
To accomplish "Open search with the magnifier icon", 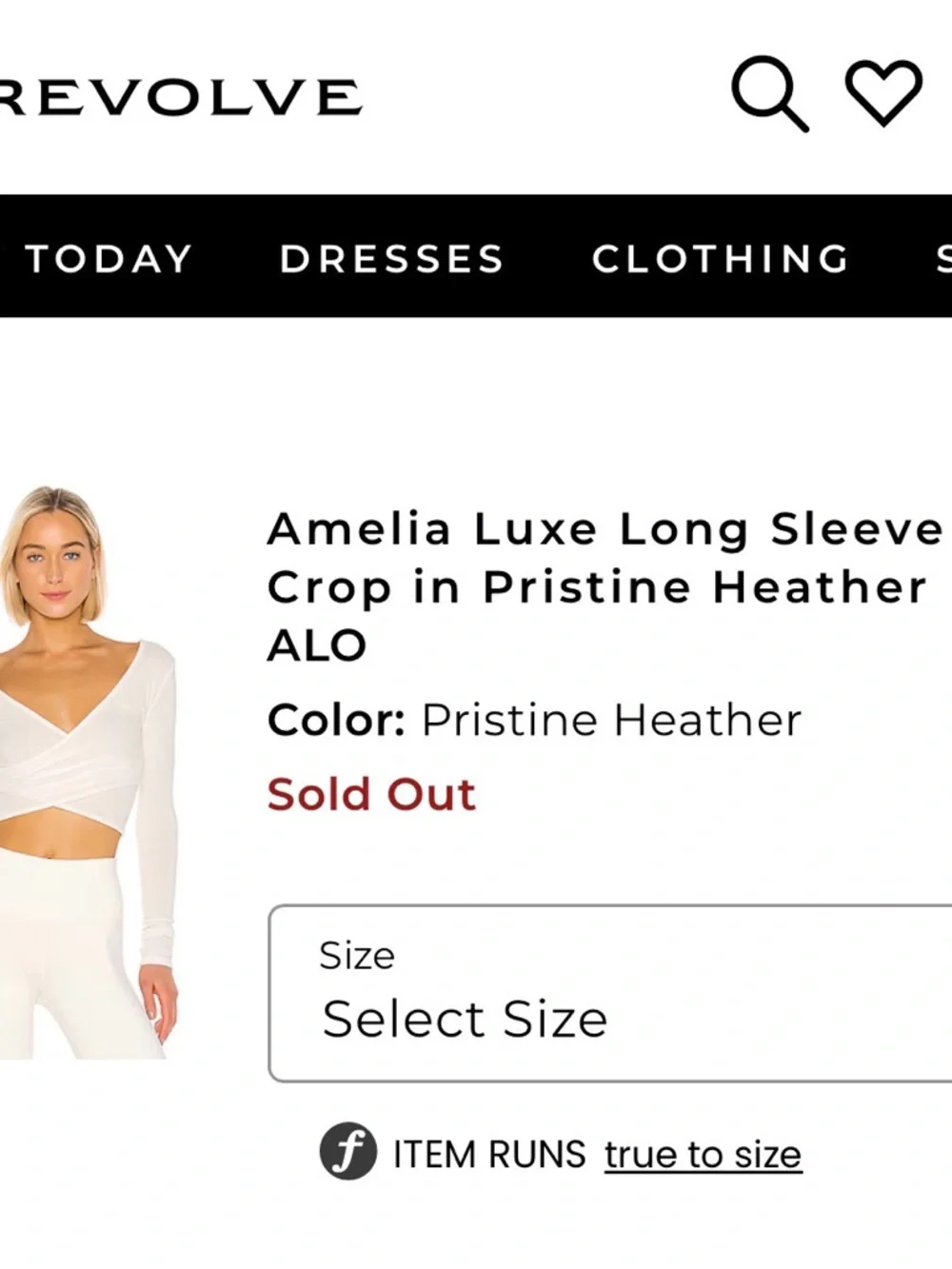I will click(x=770, y=93).
